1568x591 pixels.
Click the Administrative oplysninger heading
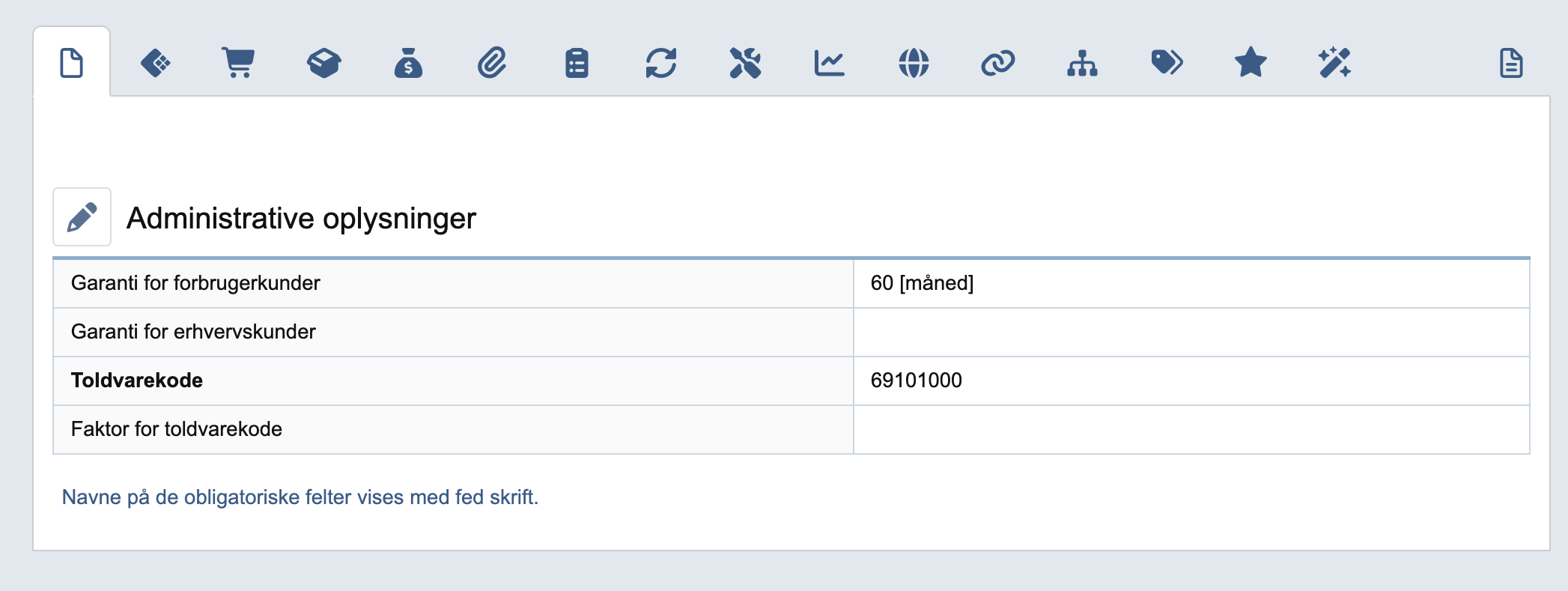[301, 218]
